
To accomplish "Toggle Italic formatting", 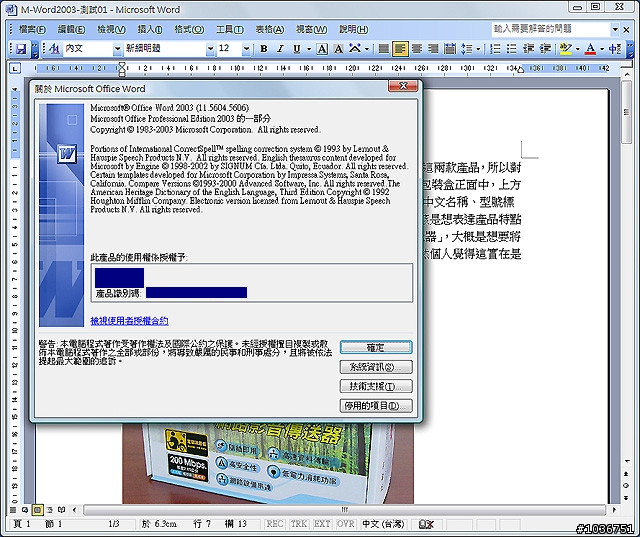I will [x=280, y=49].
